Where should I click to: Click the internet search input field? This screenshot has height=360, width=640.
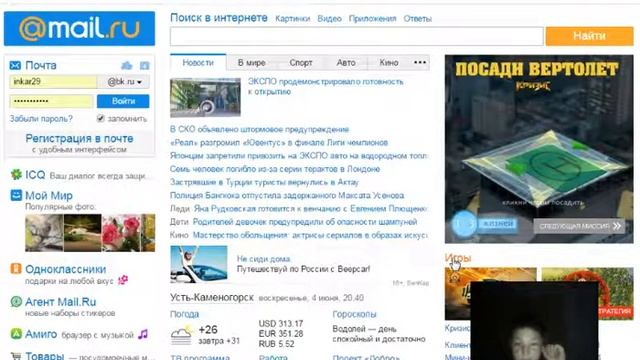click(x=357, y=36)
